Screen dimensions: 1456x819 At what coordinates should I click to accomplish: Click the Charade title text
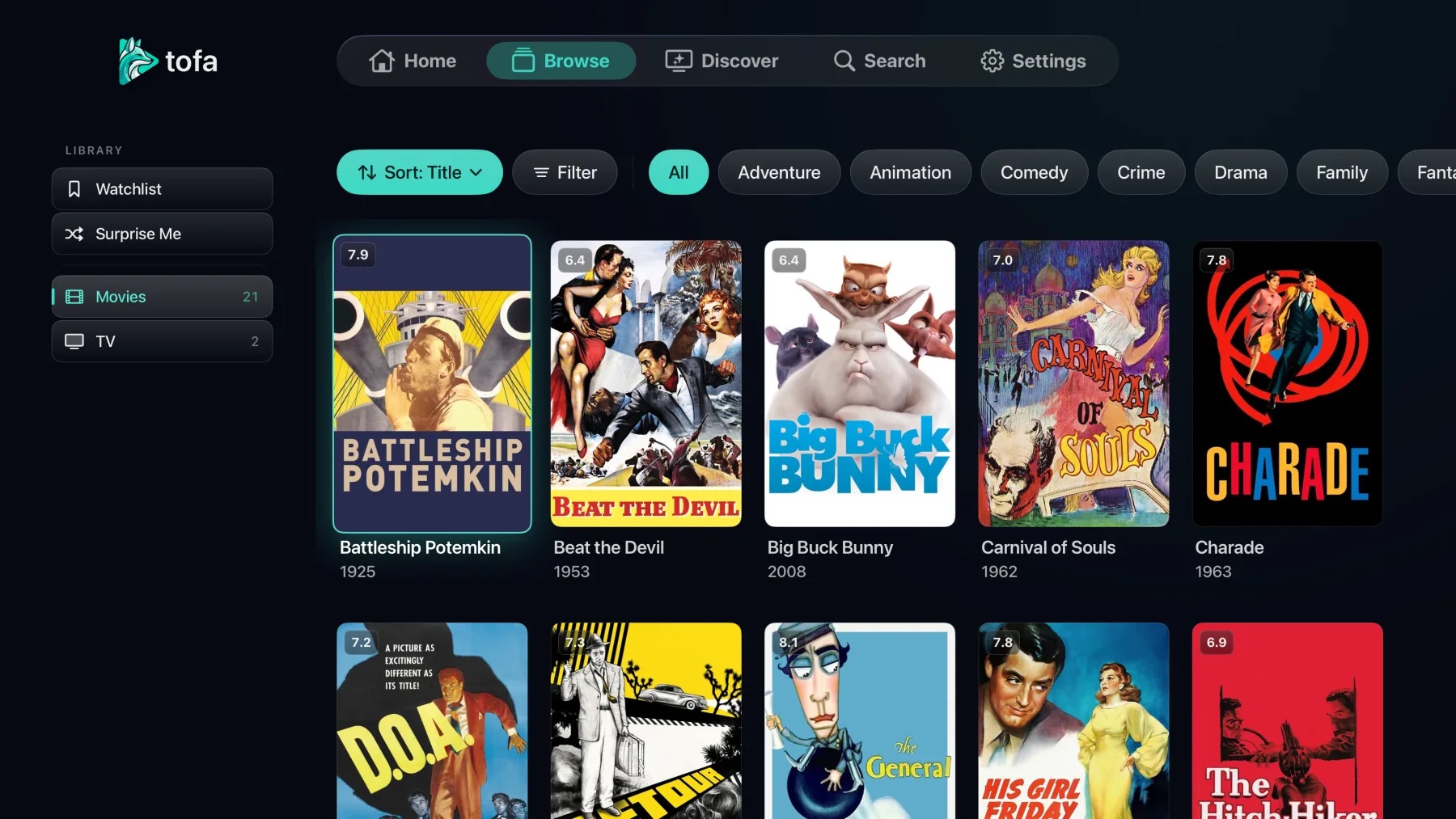[x=1230, y=547]
